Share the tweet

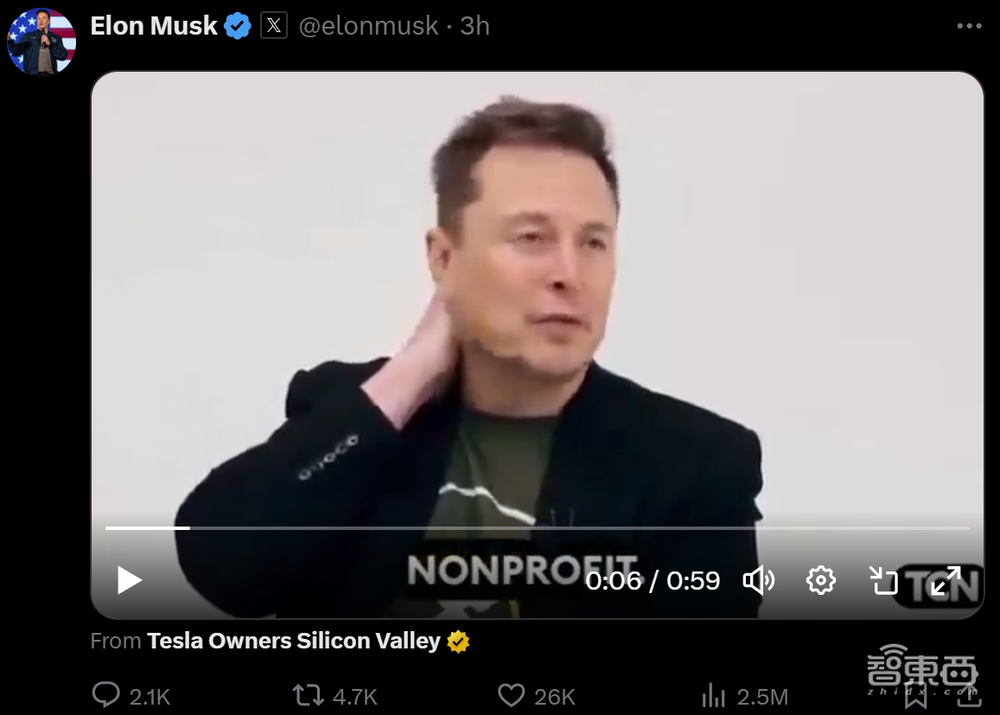[969, 697]
